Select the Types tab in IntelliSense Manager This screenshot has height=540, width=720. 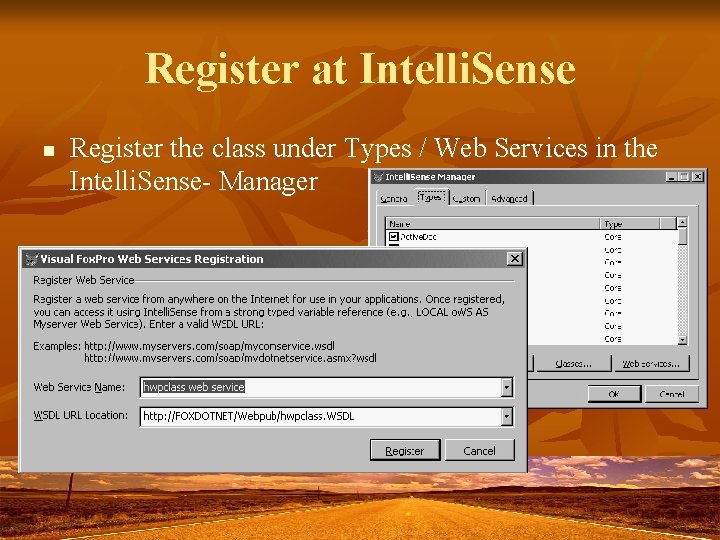[431, 197]
